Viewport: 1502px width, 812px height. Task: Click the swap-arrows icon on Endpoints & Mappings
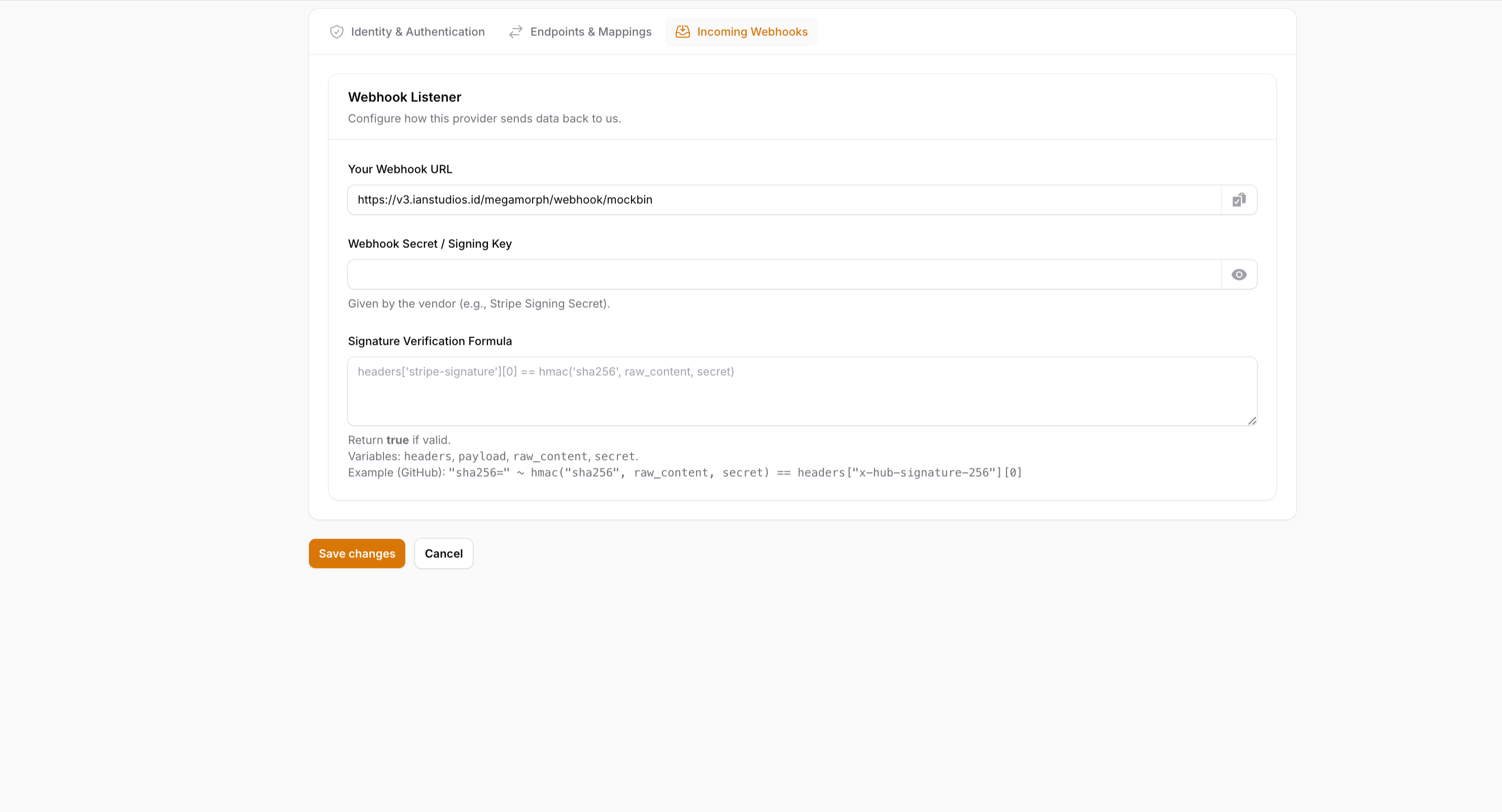(515, 31)
